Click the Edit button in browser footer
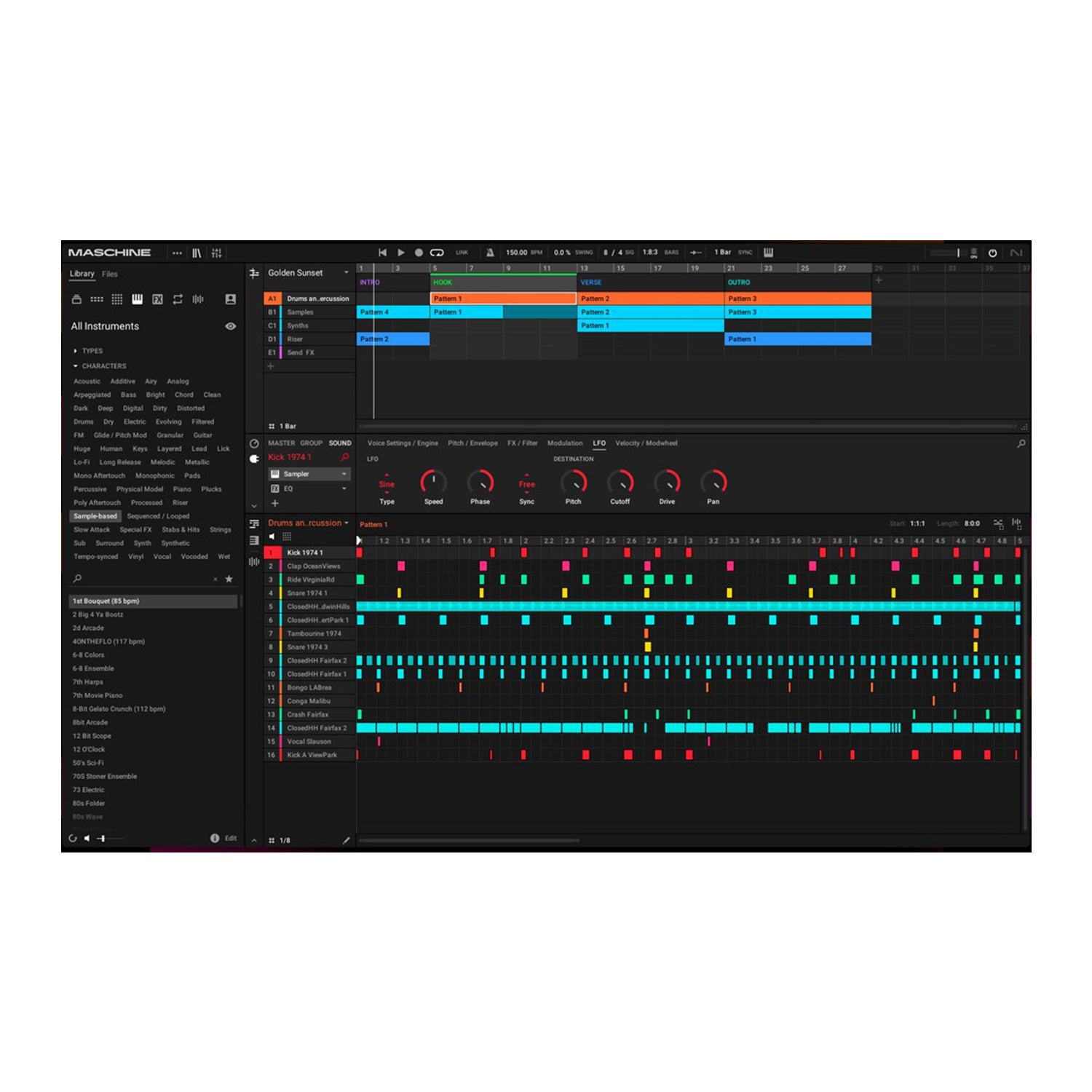The height and width of the screenshot is (1092, 1092). click(x=230, y=838)
